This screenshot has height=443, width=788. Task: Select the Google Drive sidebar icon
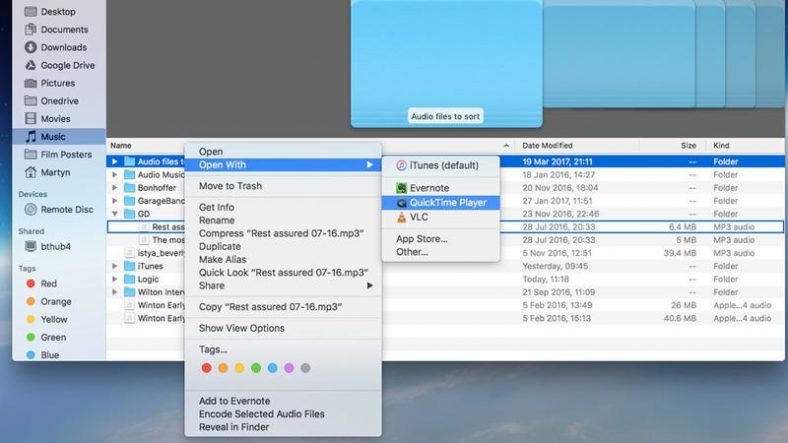31,65
